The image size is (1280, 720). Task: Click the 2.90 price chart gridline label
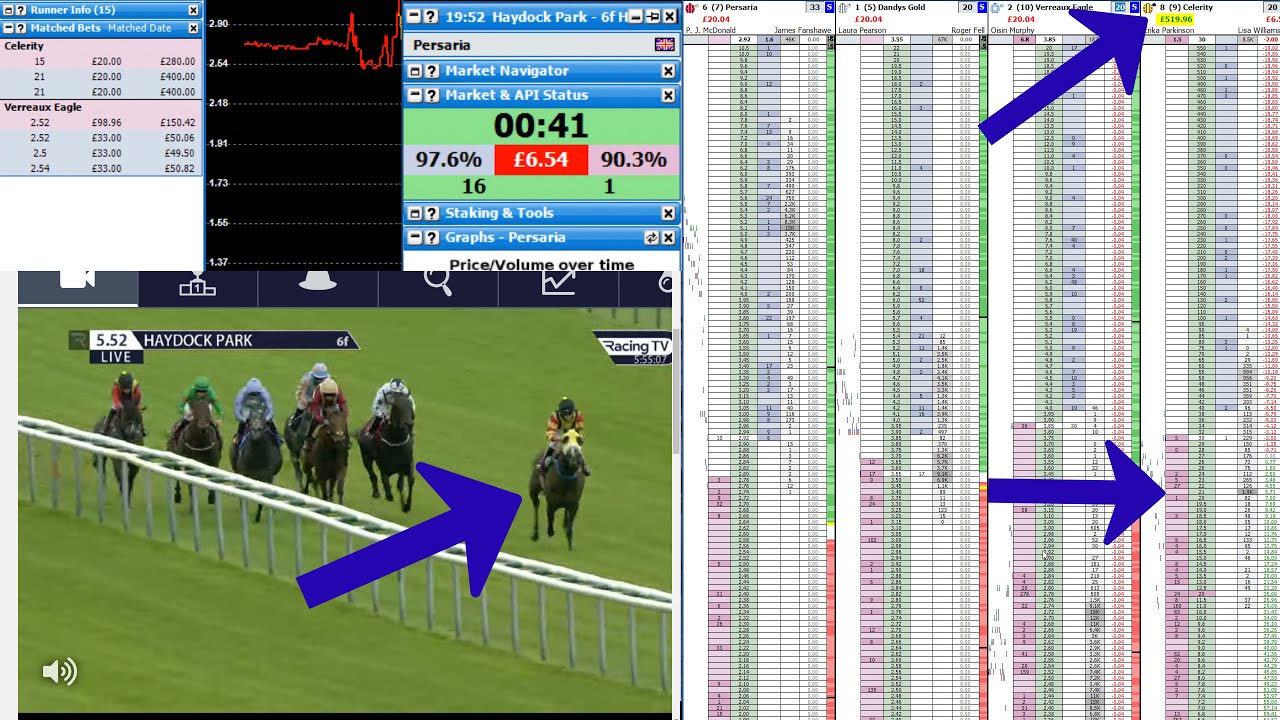pos(219,23)
